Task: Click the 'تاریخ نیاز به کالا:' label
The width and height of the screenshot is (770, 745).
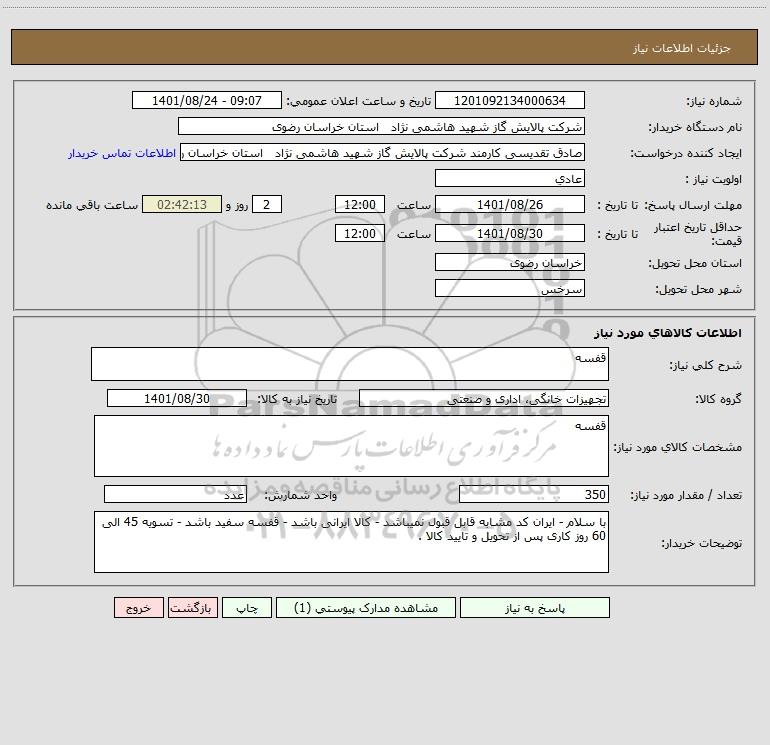Action: coord(297,399)
